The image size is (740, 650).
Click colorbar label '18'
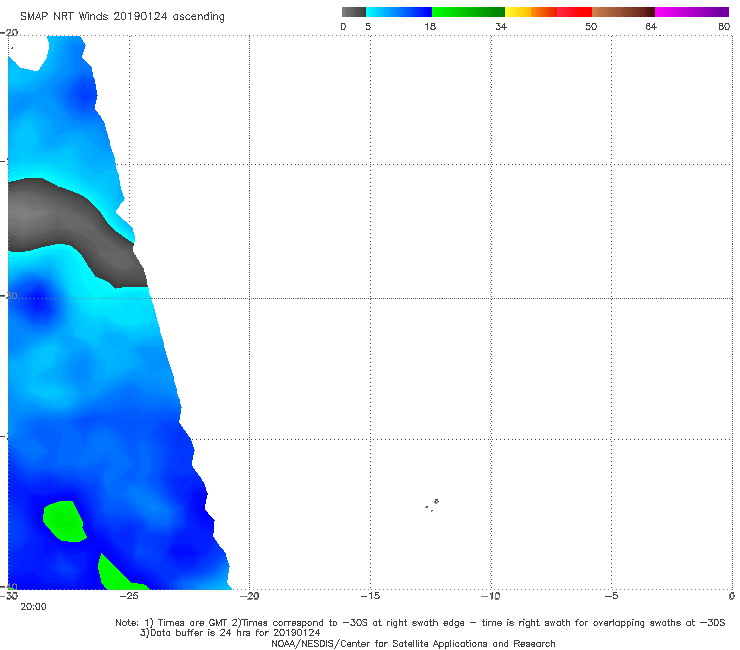[430, 26]
